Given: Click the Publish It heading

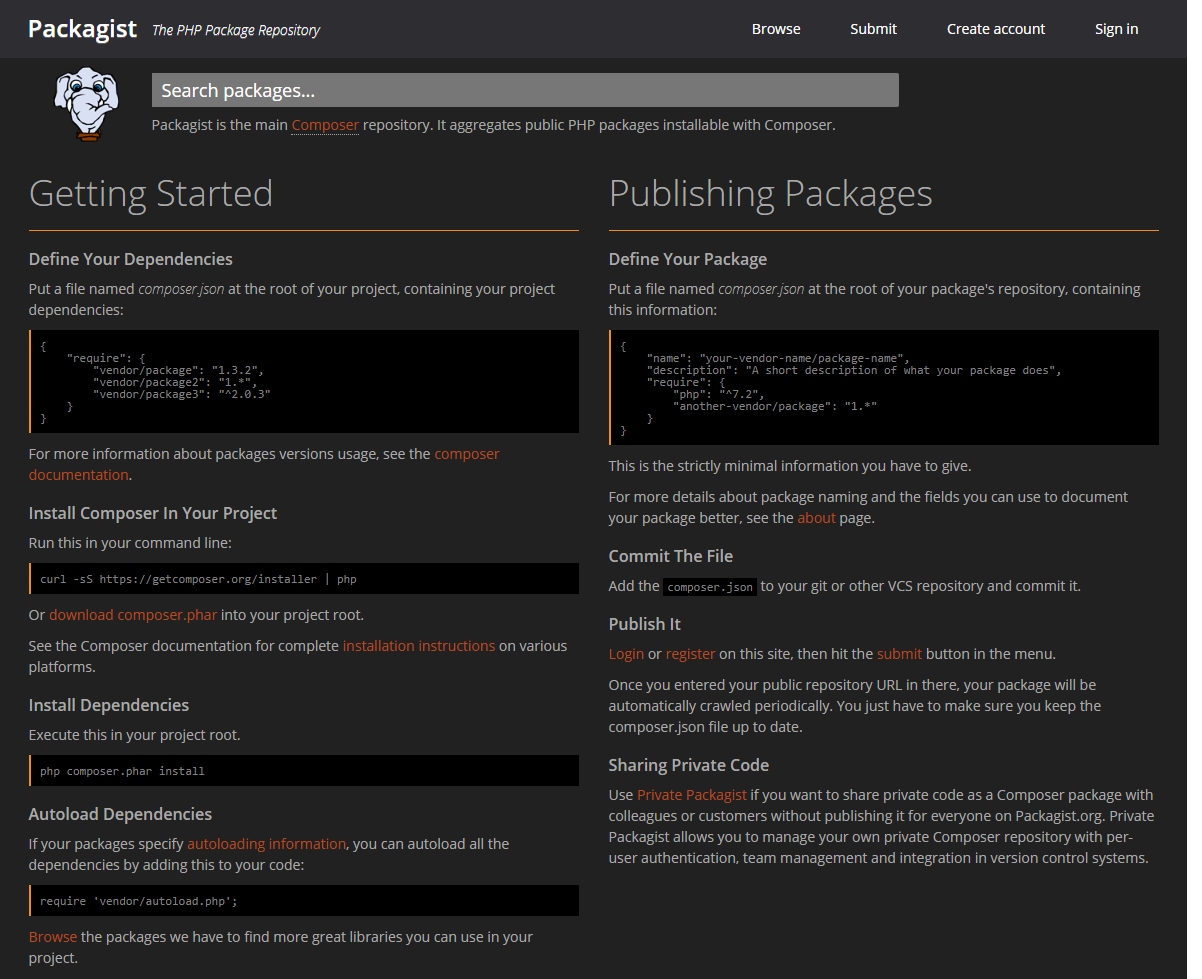Looking at the screenshot, I should (x=645, y=624).
